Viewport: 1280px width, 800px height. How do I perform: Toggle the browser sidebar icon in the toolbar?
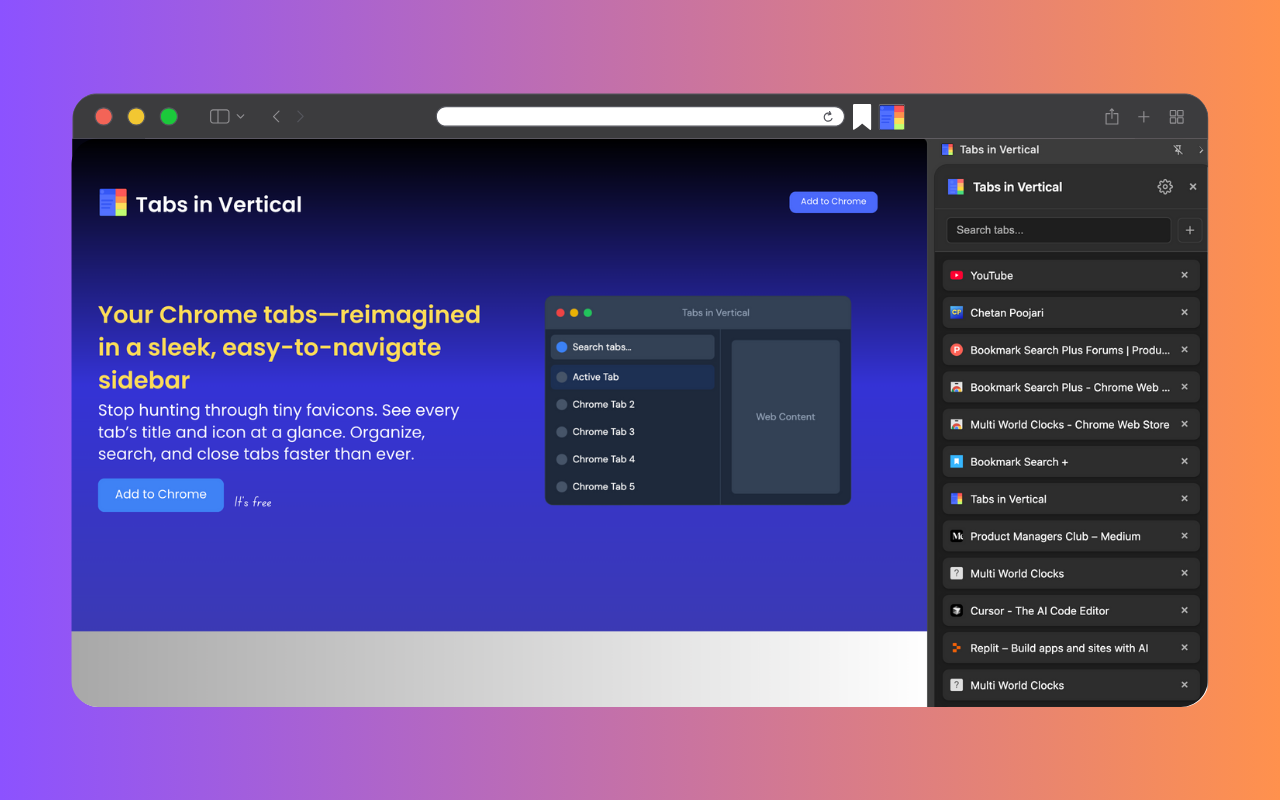point(219,117)
